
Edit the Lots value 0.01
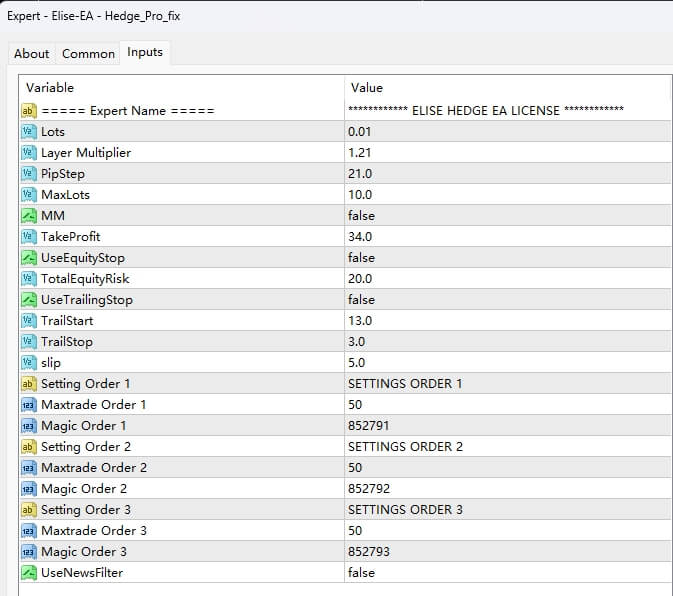(x=508, y=132)
